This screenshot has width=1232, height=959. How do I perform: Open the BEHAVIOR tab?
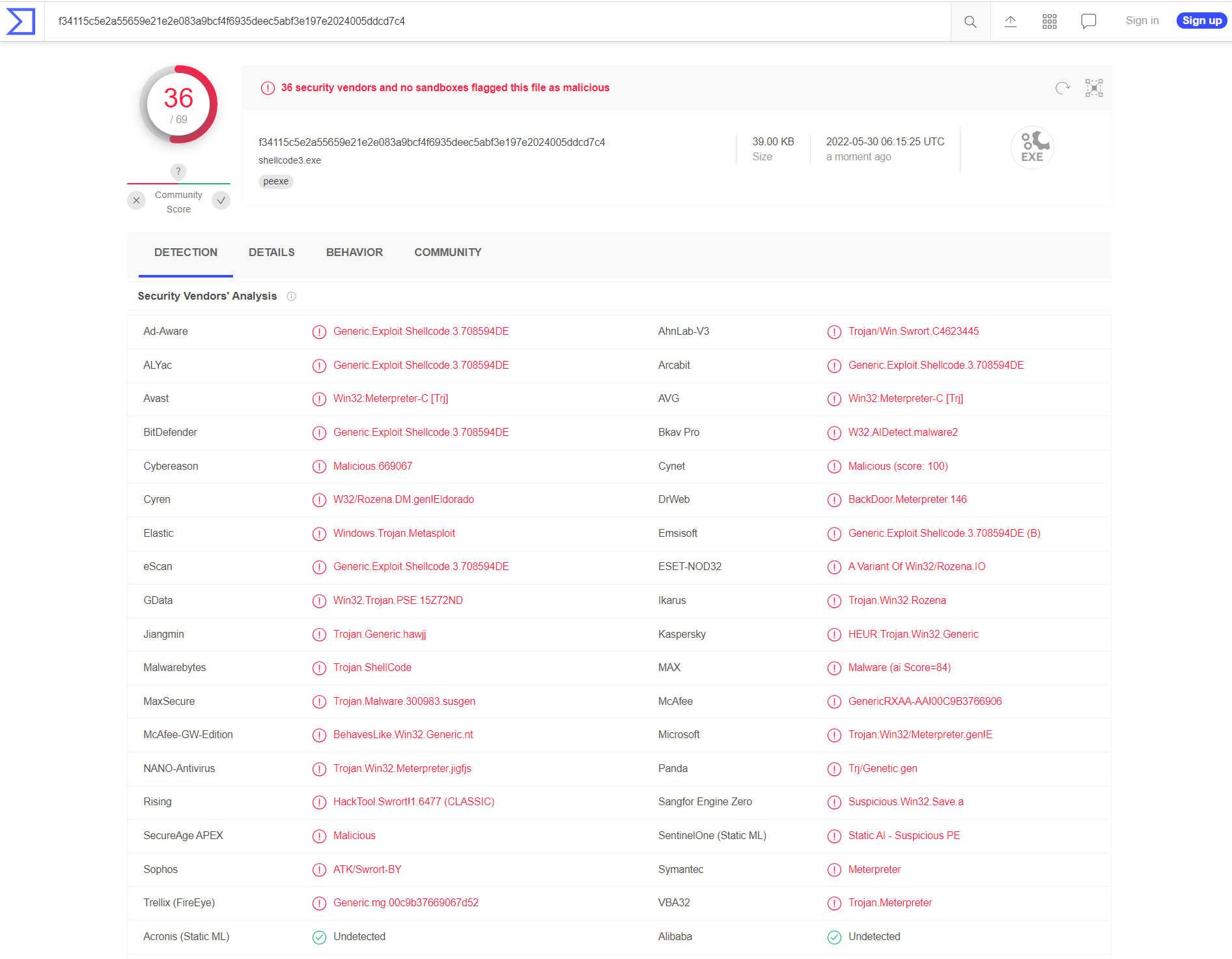click(x=354, y=253)
